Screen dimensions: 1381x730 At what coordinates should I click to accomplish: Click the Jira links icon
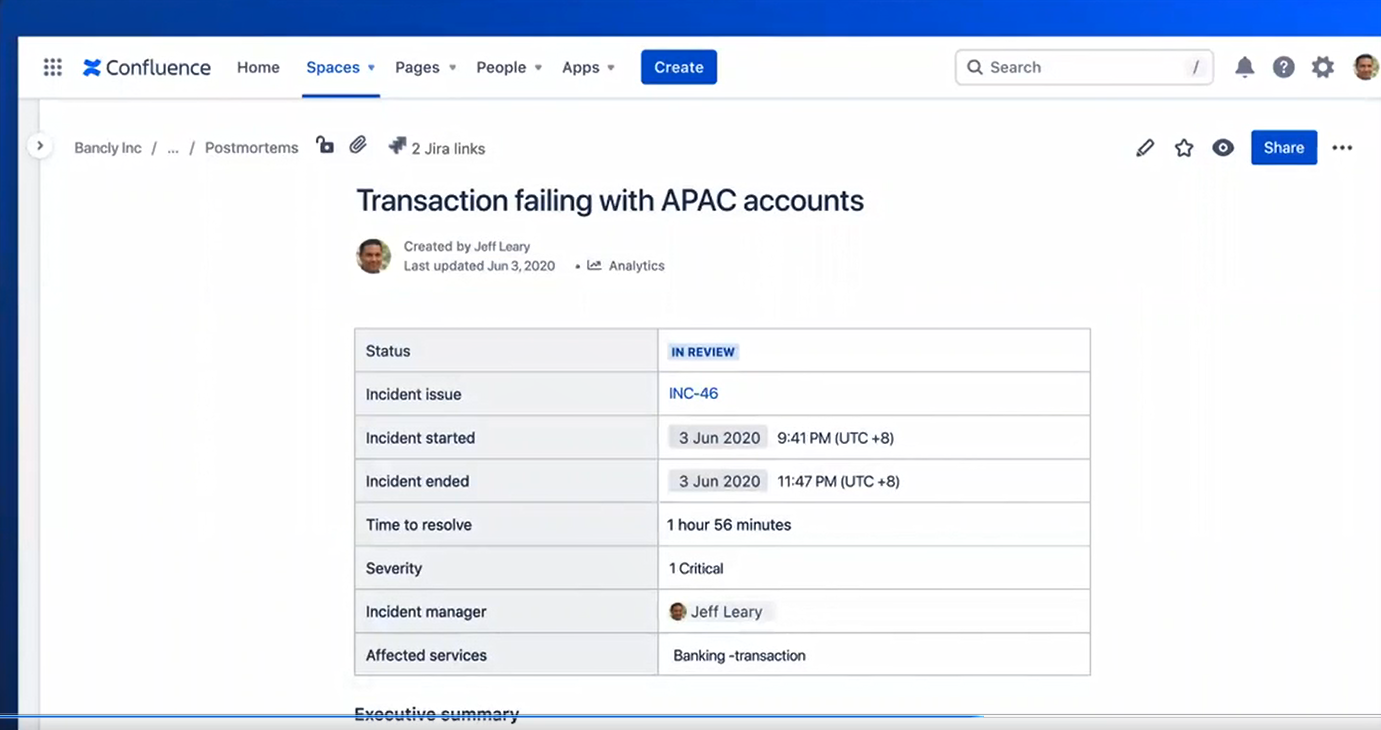(397, 147)
